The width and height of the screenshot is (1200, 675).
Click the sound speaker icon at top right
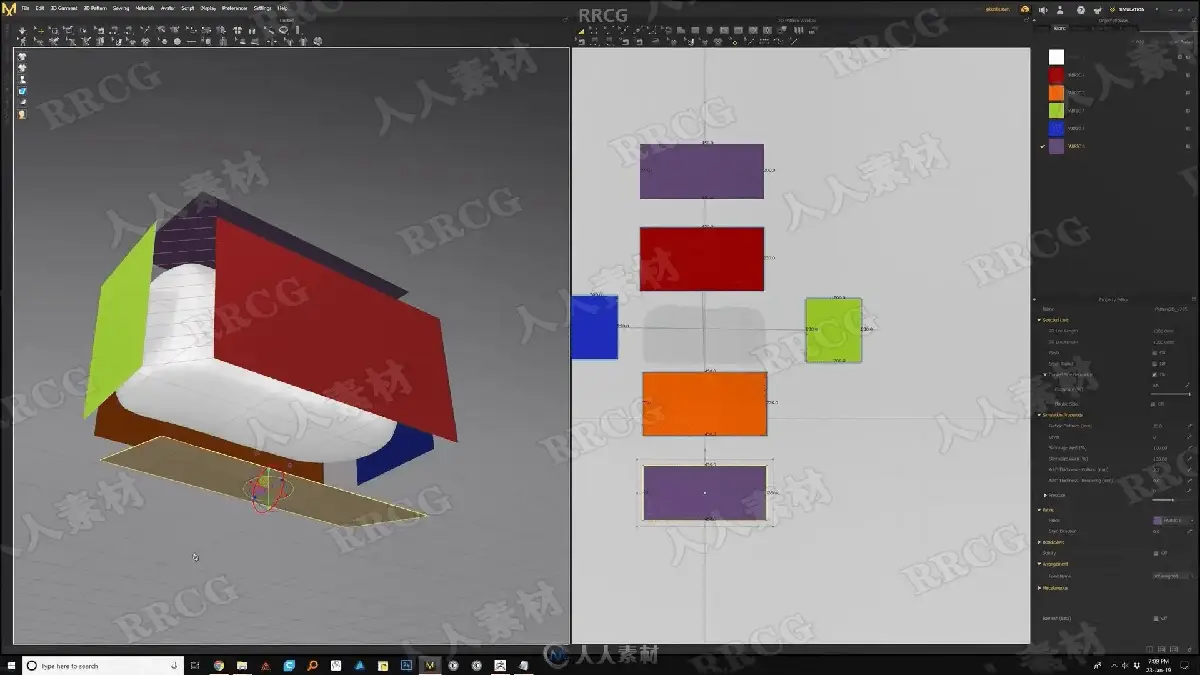tap(1043, 10)
